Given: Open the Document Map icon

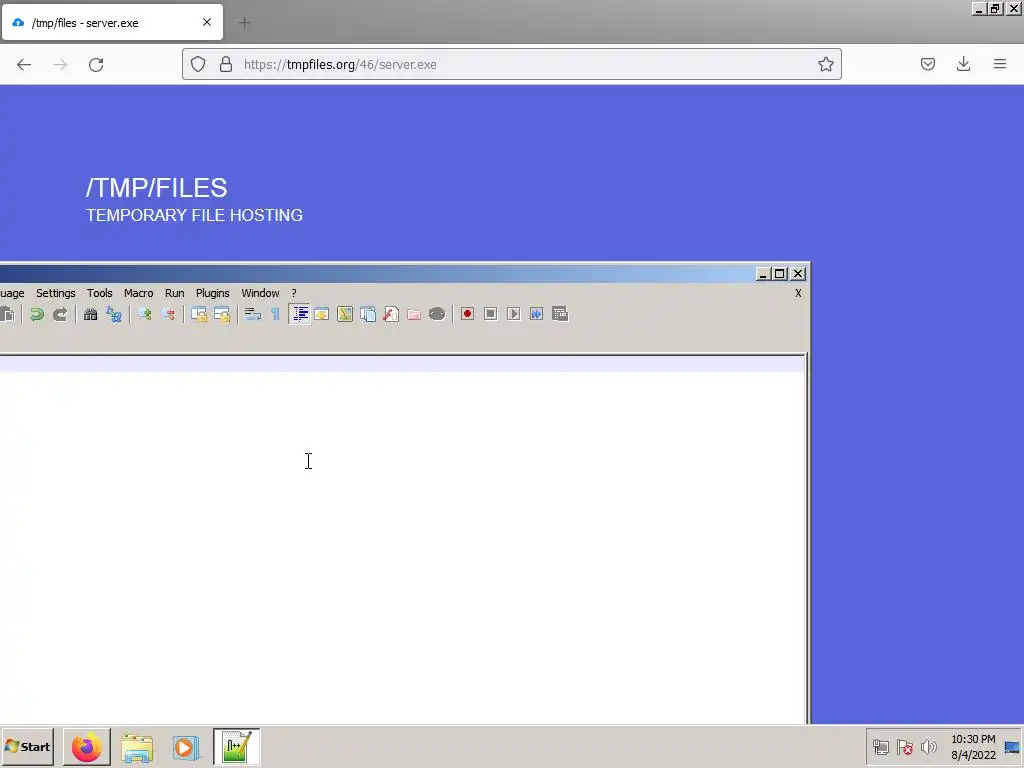Looking at the screenshot, I should pyautogui.click(x=345, y=315).
